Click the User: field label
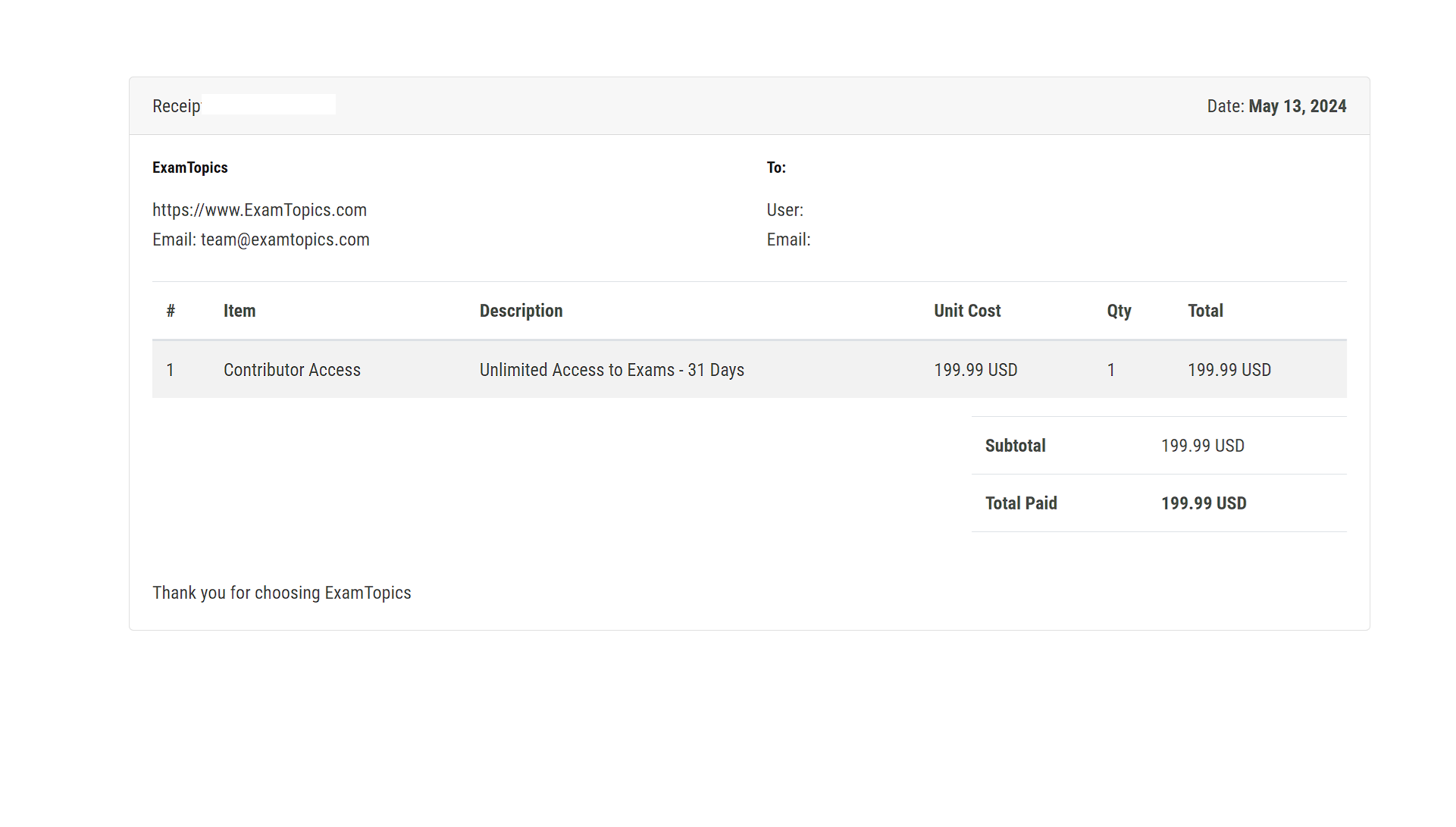1456x827 pixels. click(x=784, y=210)
